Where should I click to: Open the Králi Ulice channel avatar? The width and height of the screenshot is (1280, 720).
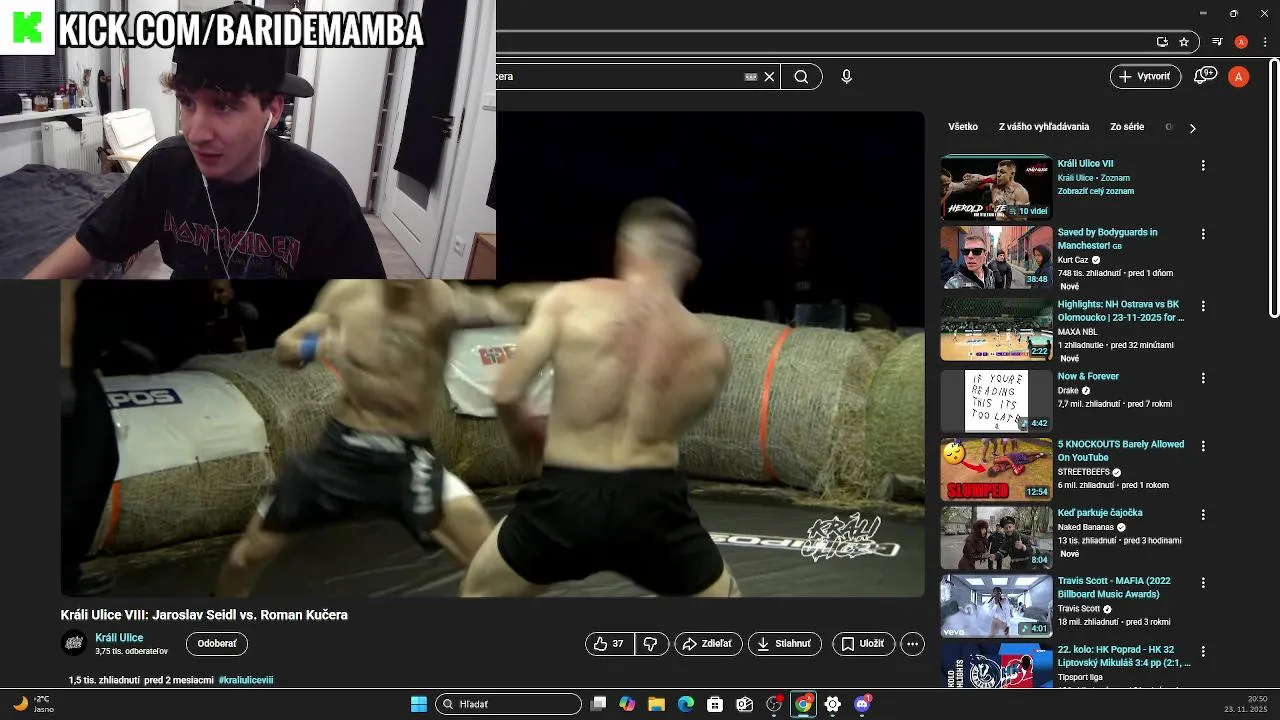click(x=74, y=643)
